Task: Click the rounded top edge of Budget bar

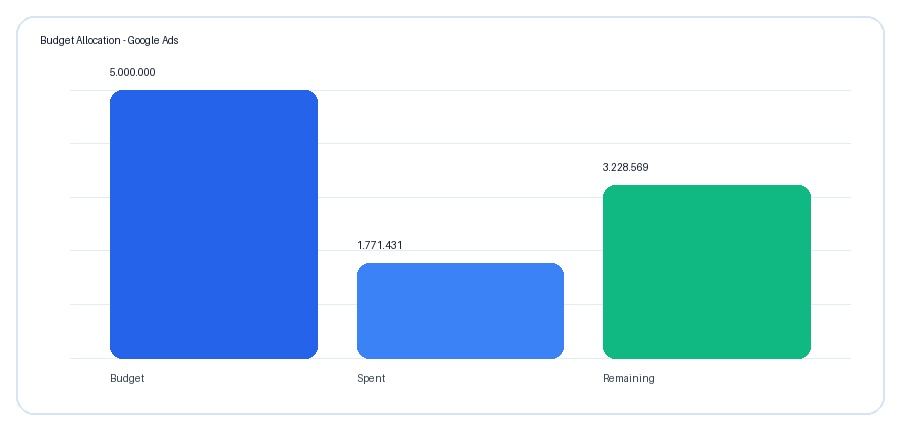Action: click(214, 92)
